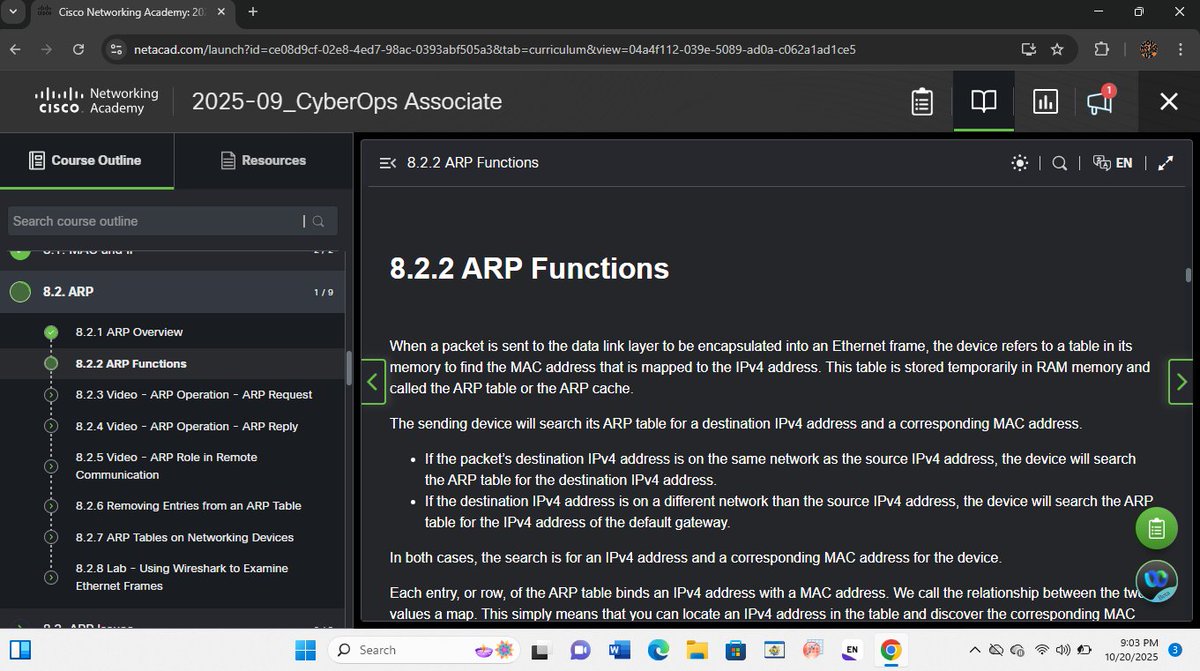Go to previous page with green left arrow
Viewport: 1200px width, 671px height.
click(x=372, y=381)
